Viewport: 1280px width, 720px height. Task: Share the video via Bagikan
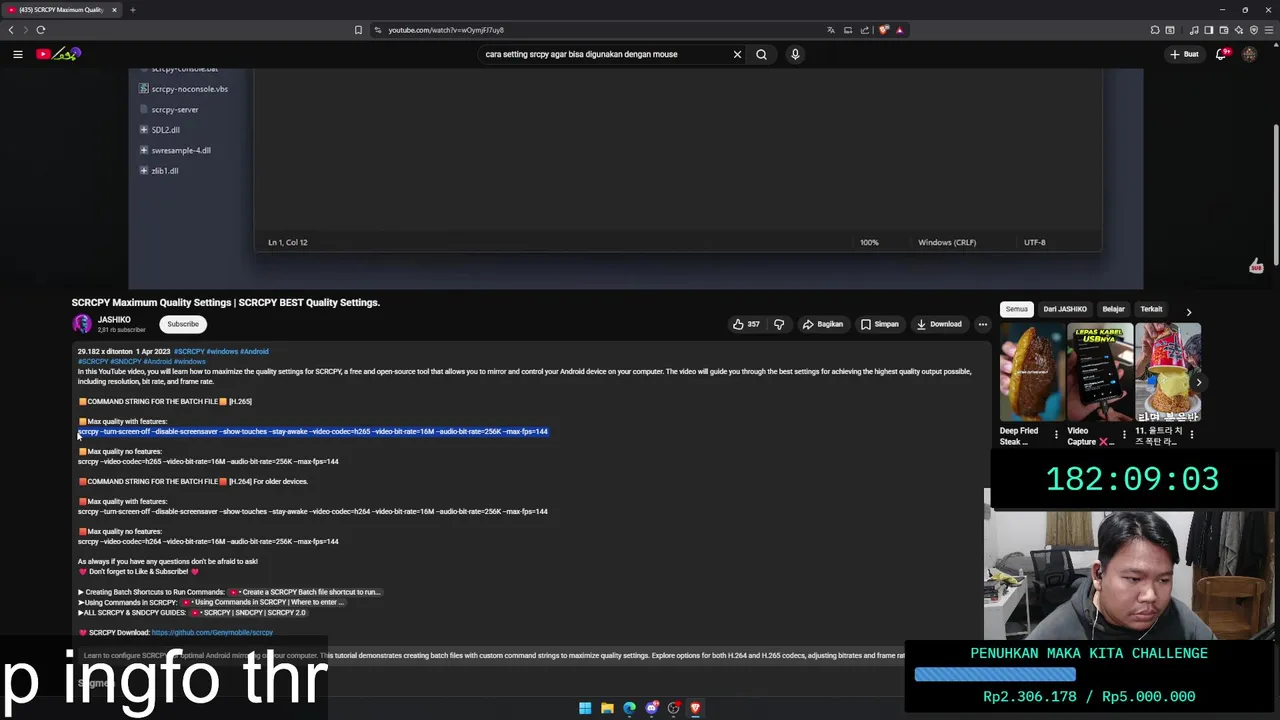[x=822, y=324]
